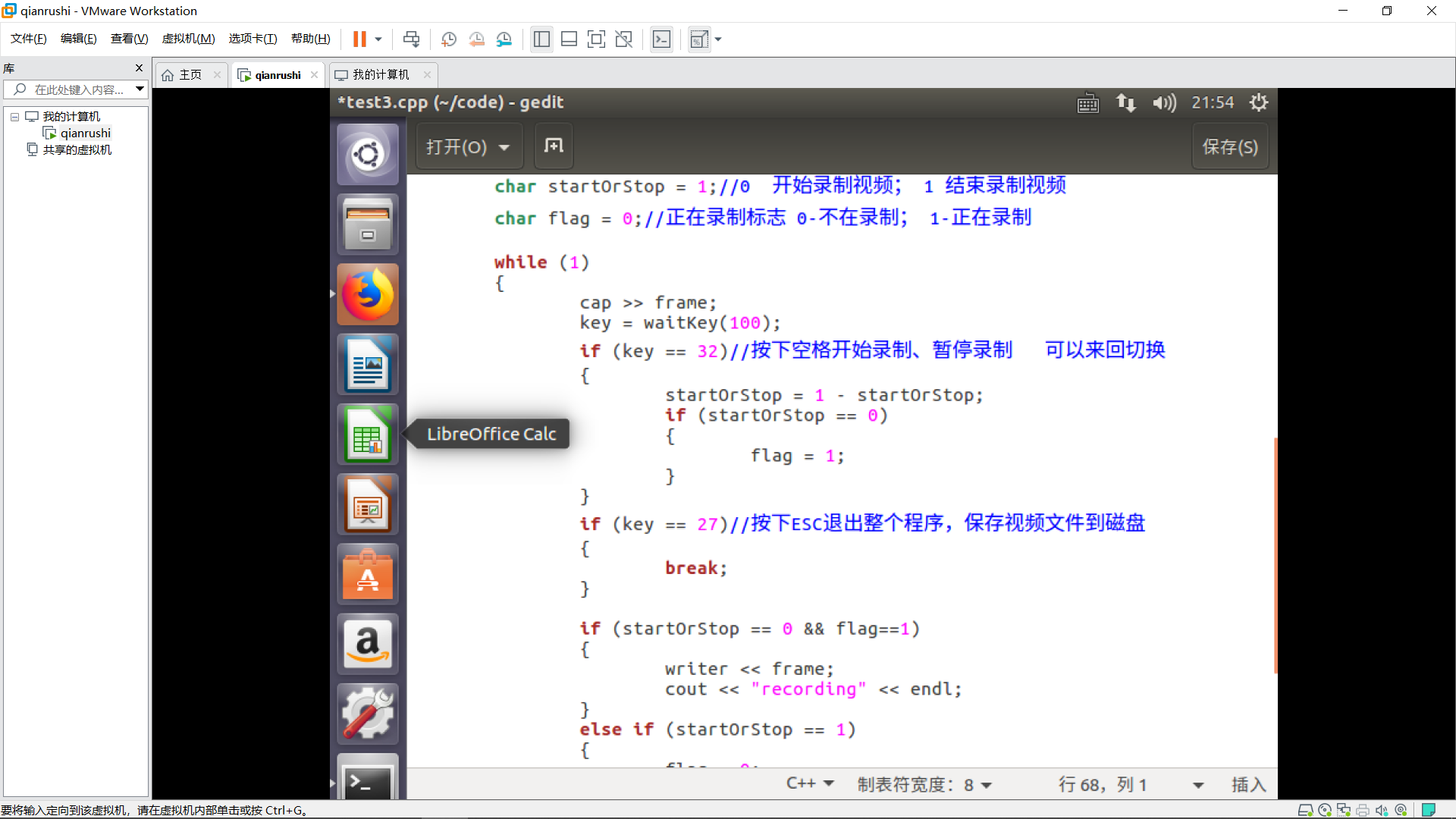This screenshot has height=819, width=1456.
Task: Collapse the 我的计算机 tree node
Action: click(14, 117)
